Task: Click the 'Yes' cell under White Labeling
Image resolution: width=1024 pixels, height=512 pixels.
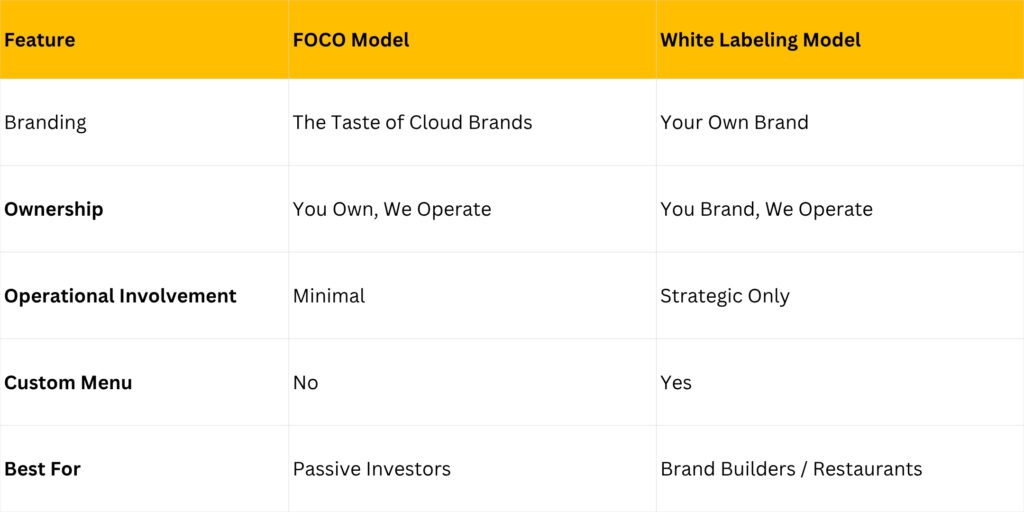Action: (x=676, y=383)
